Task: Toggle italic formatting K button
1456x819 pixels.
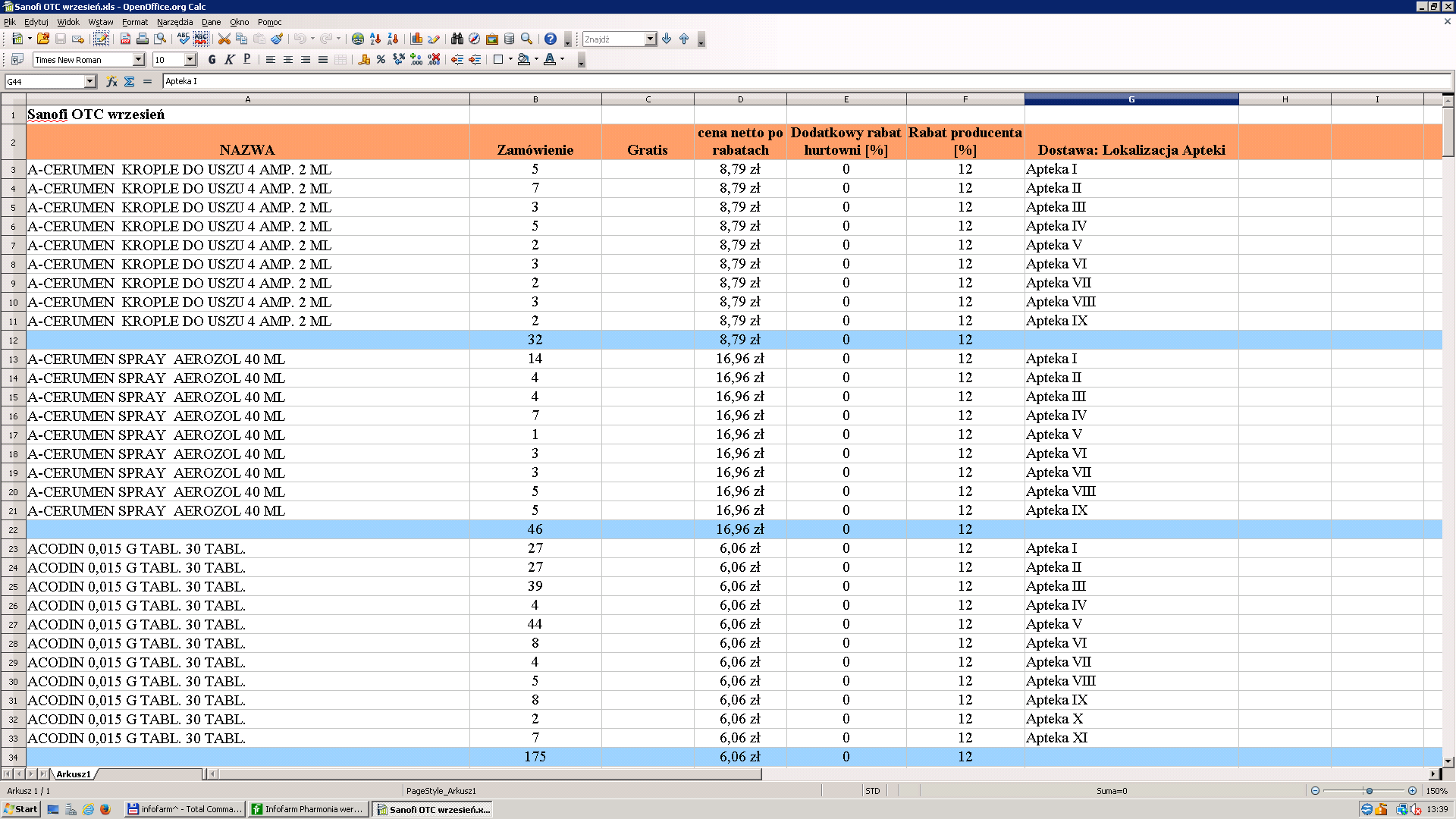Action: tap(229, 59)
